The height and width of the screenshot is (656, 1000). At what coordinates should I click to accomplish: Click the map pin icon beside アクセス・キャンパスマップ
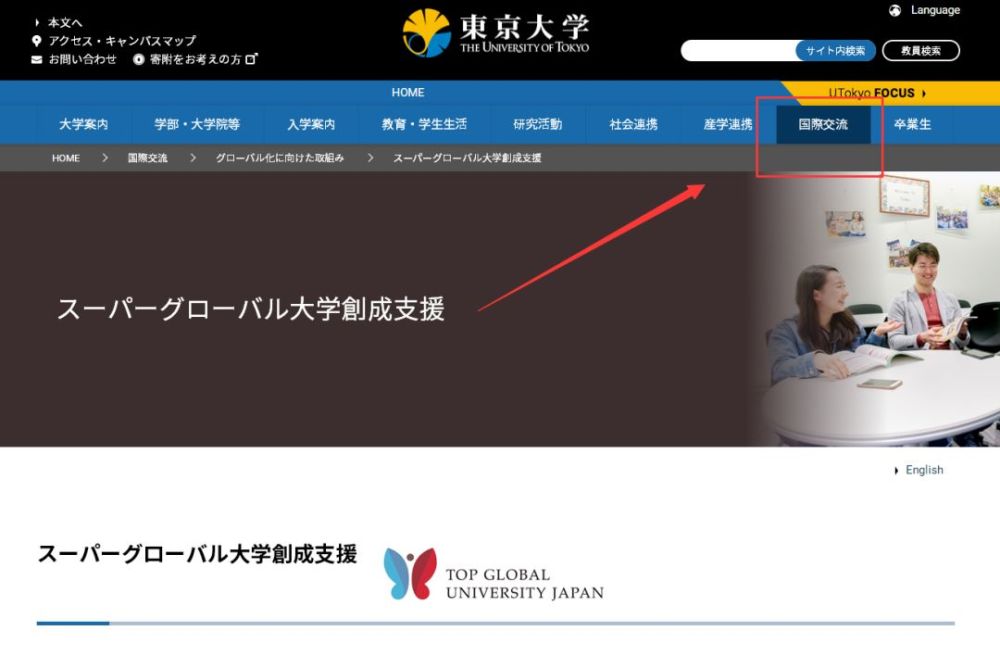(x=36, y=41)
